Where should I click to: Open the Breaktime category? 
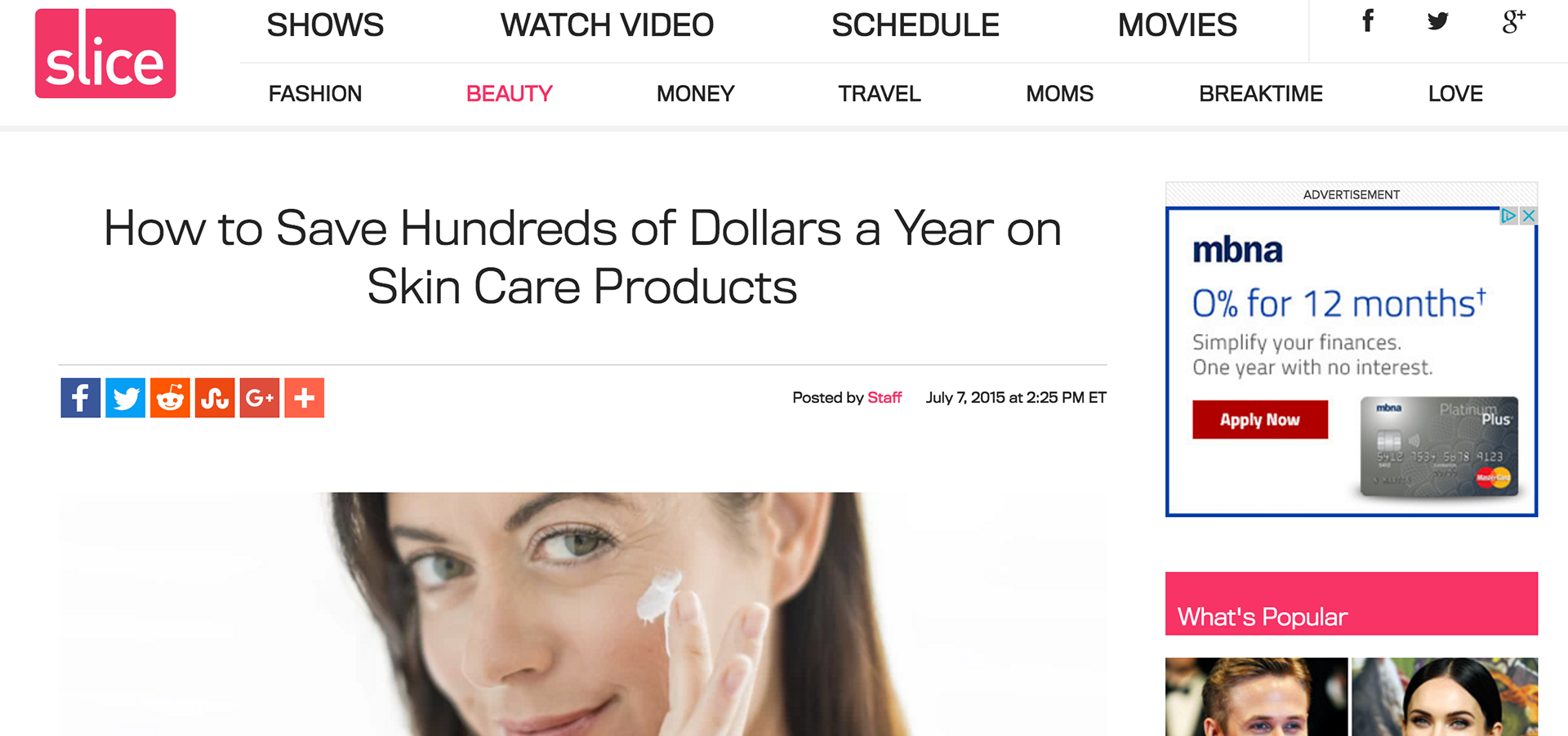[1261, 94]
